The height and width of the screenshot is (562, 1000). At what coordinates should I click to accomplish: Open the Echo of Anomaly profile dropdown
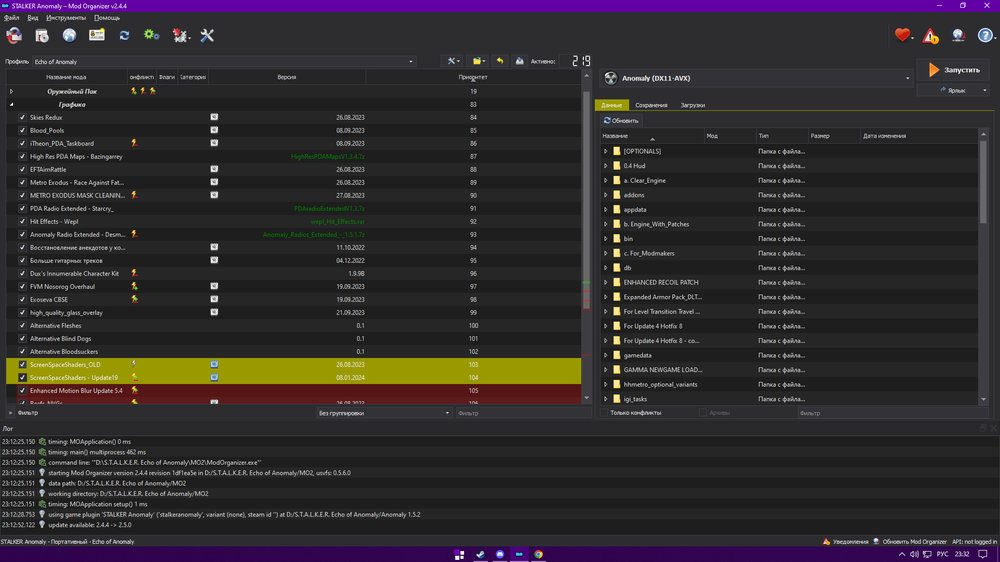(x=224, y=61)
